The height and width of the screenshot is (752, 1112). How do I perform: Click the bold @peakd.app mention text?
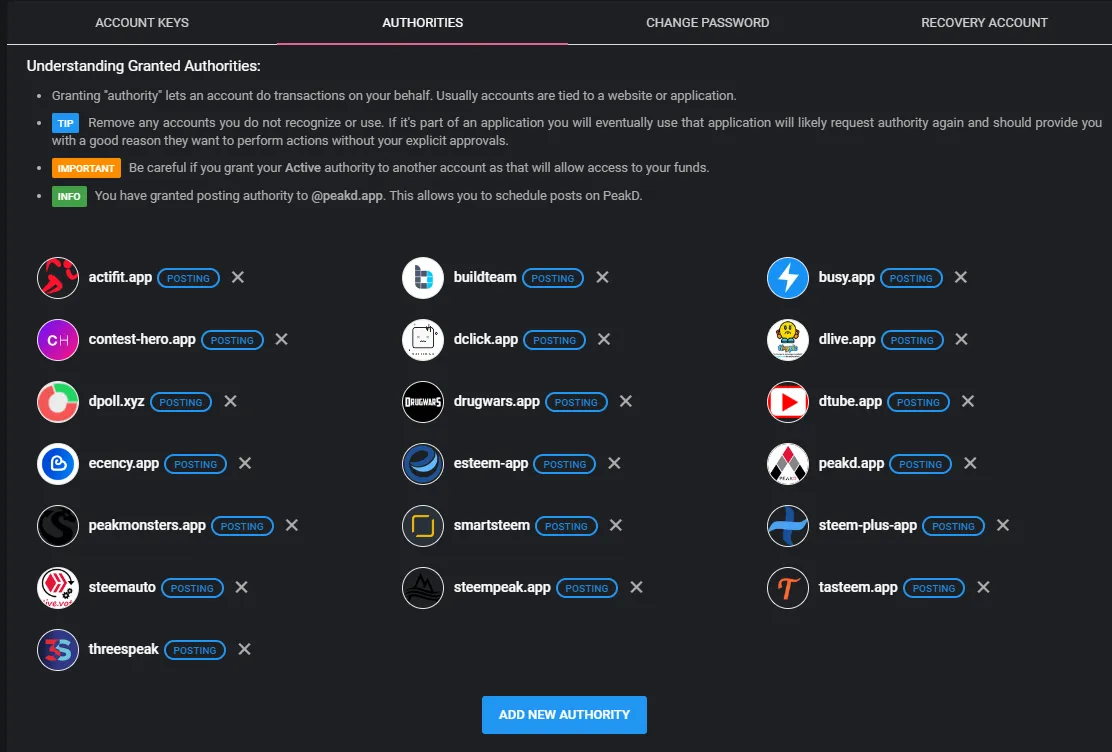tap(347, 196)
